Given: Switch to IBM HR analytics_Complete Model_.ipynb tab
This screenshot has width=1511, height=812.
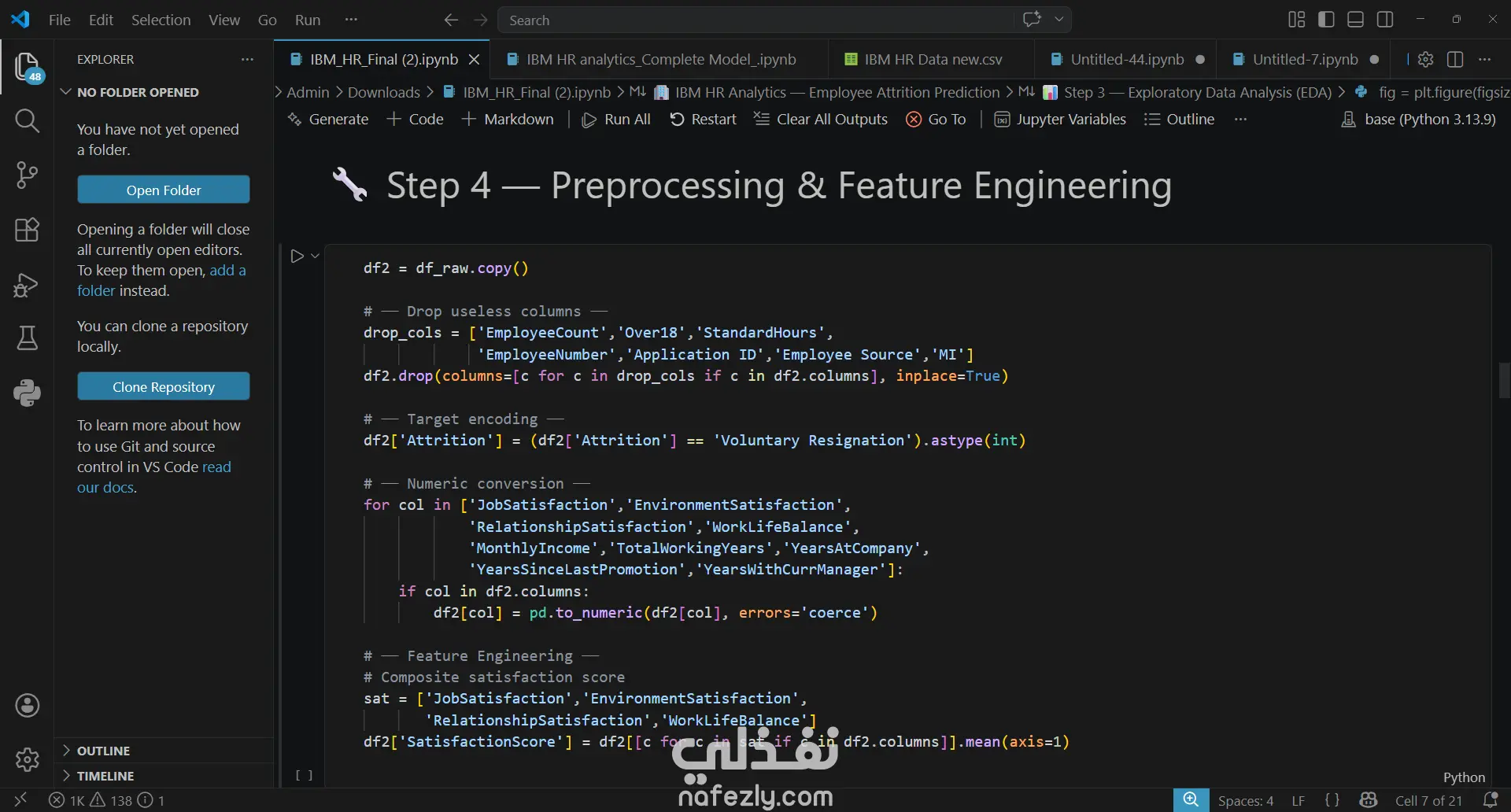Looking at the screenshot, I should (x=659, y=59).
